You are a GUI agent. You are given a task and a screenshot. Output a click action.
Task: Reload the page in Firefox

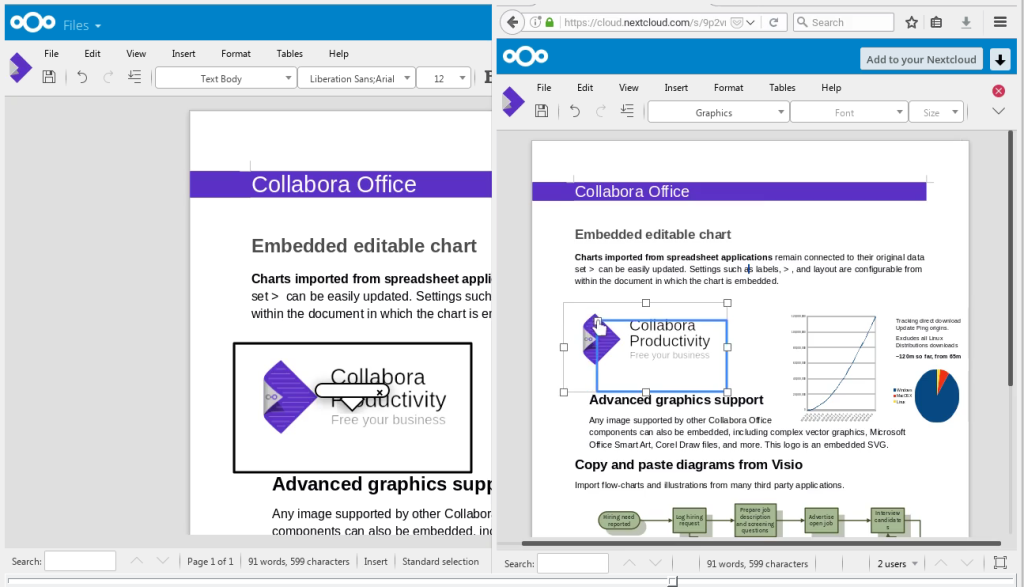pos(774,22)
